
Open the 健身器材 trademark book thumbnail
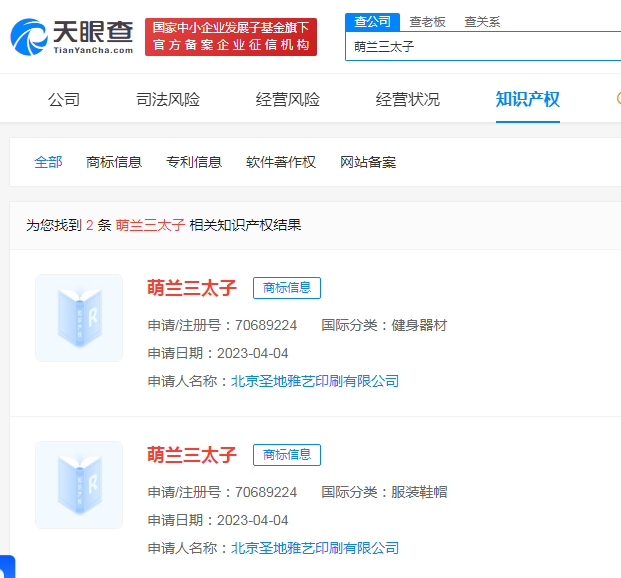click(x=79, y=318)
